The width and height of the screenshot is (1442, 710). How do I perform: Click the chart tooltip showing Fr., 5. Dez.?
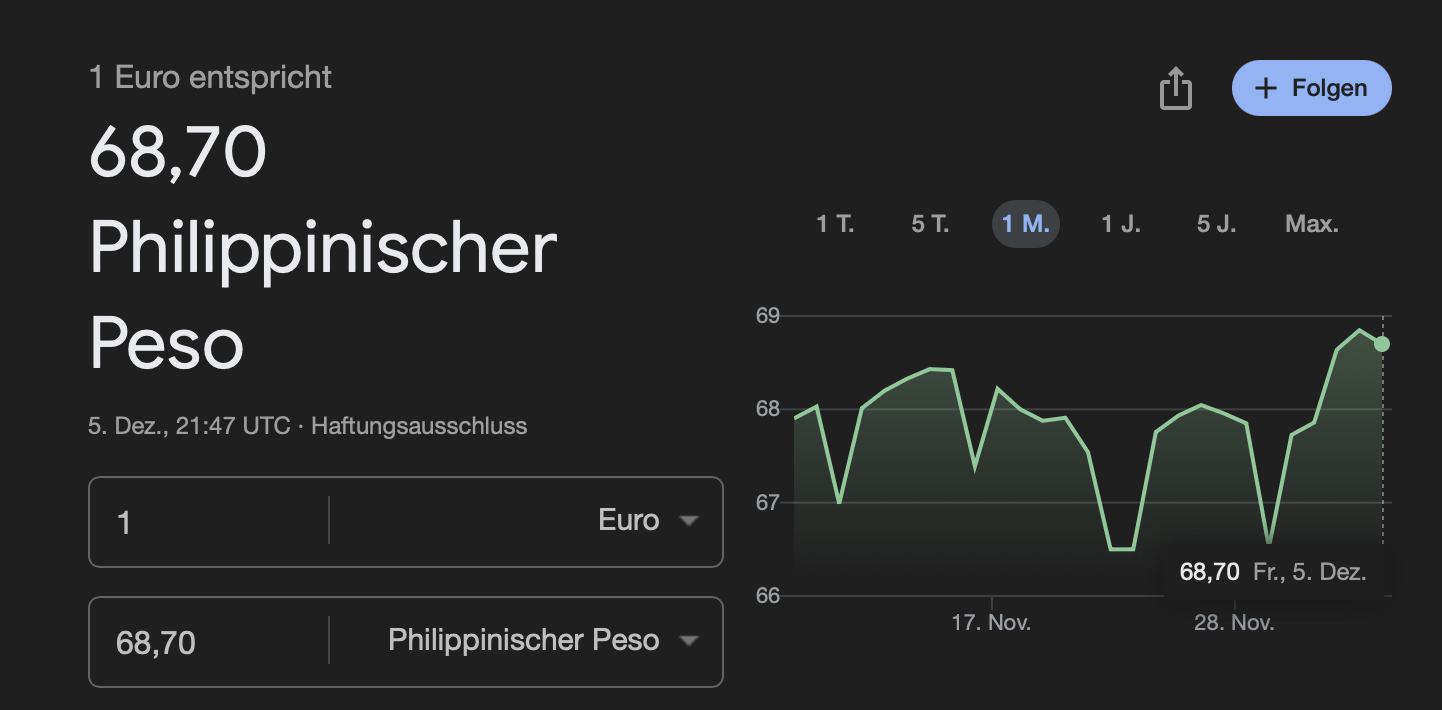1273,572
